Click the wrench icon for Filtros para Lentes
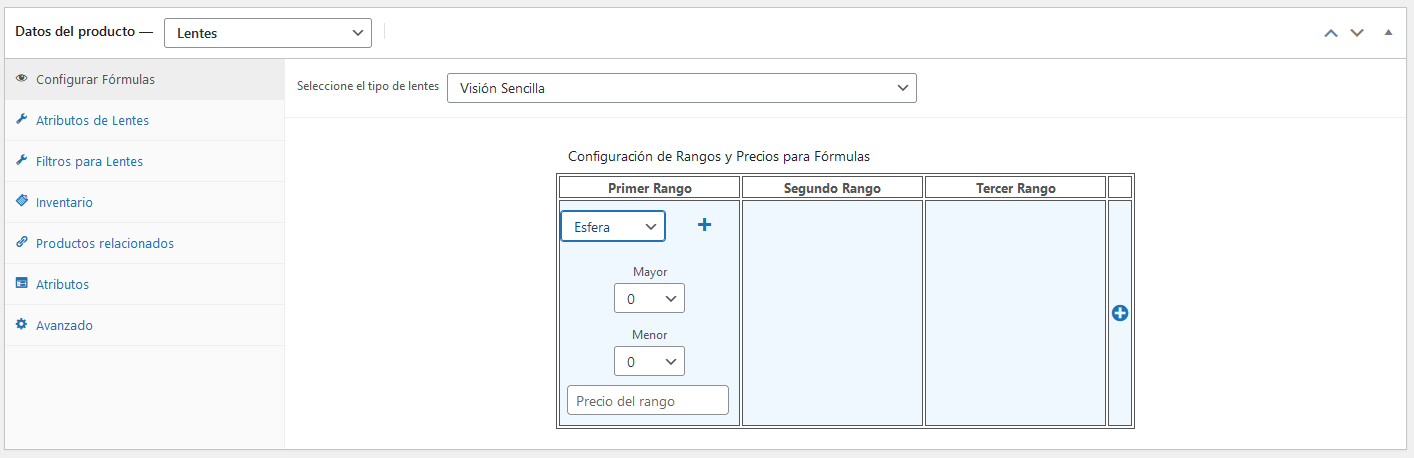The image size is (1414, 458). point(22,161)
